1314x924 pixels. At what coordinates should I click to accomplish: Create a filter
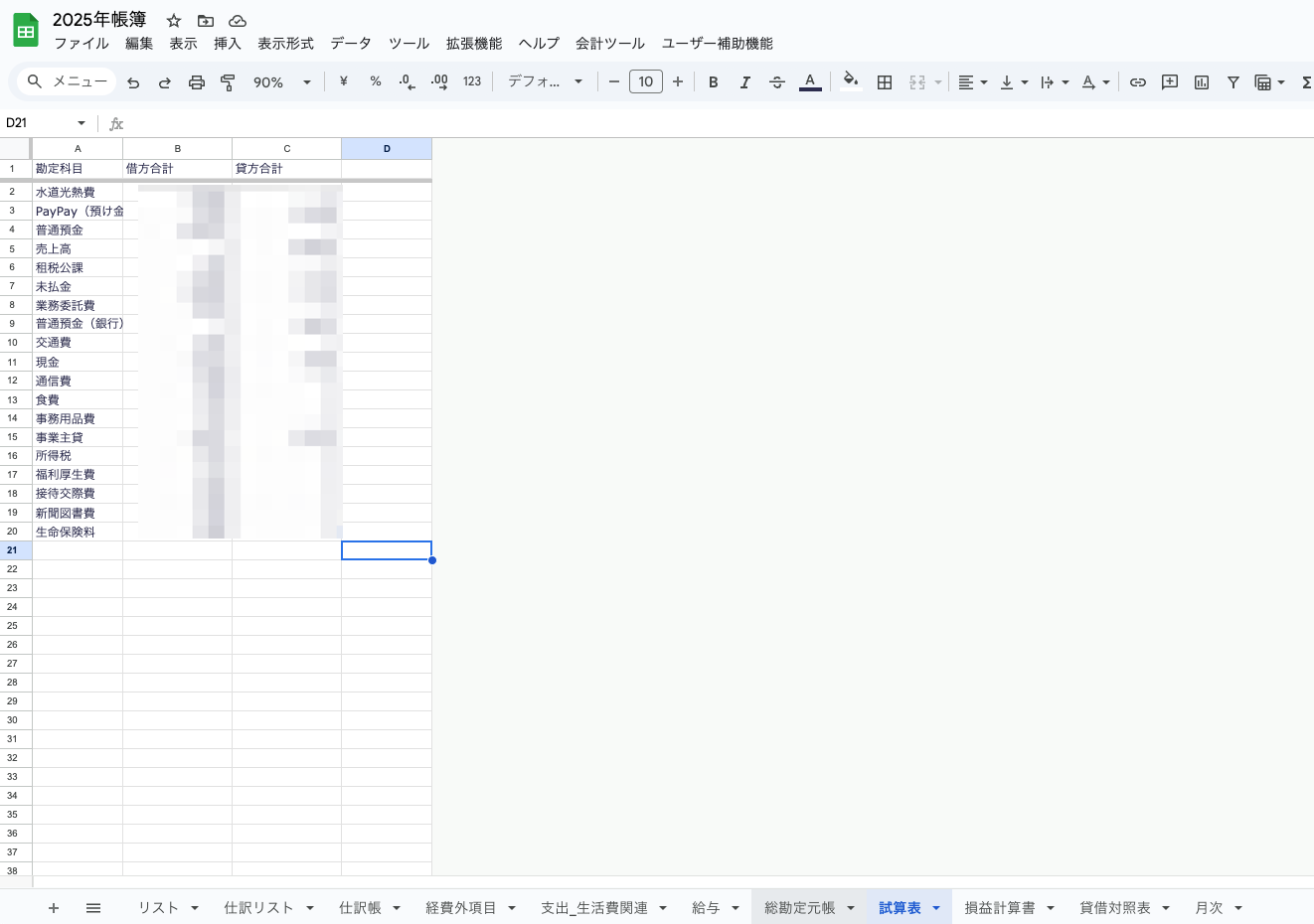[1232, 81]
